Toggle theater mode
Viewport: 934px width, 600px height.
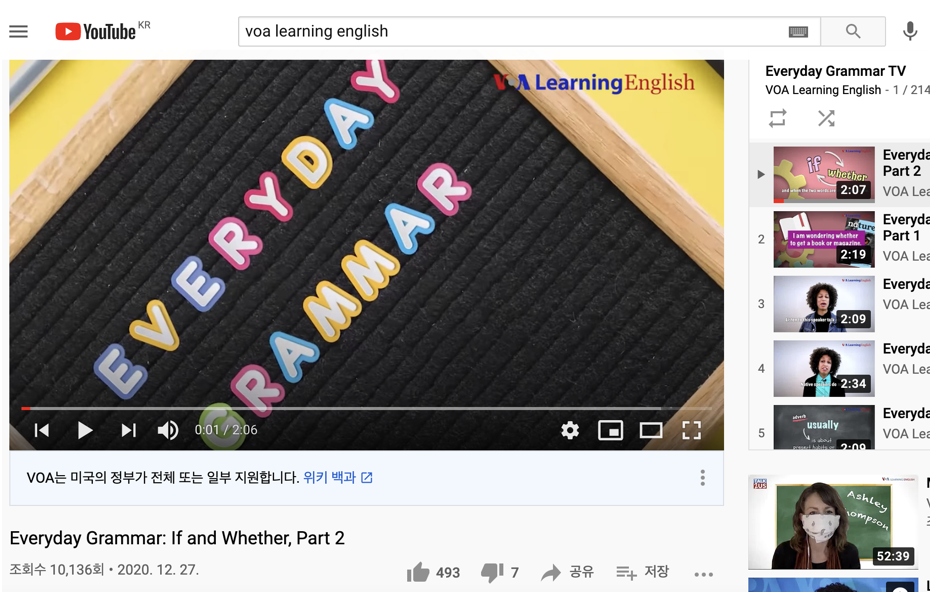click(x=651, y=430)
